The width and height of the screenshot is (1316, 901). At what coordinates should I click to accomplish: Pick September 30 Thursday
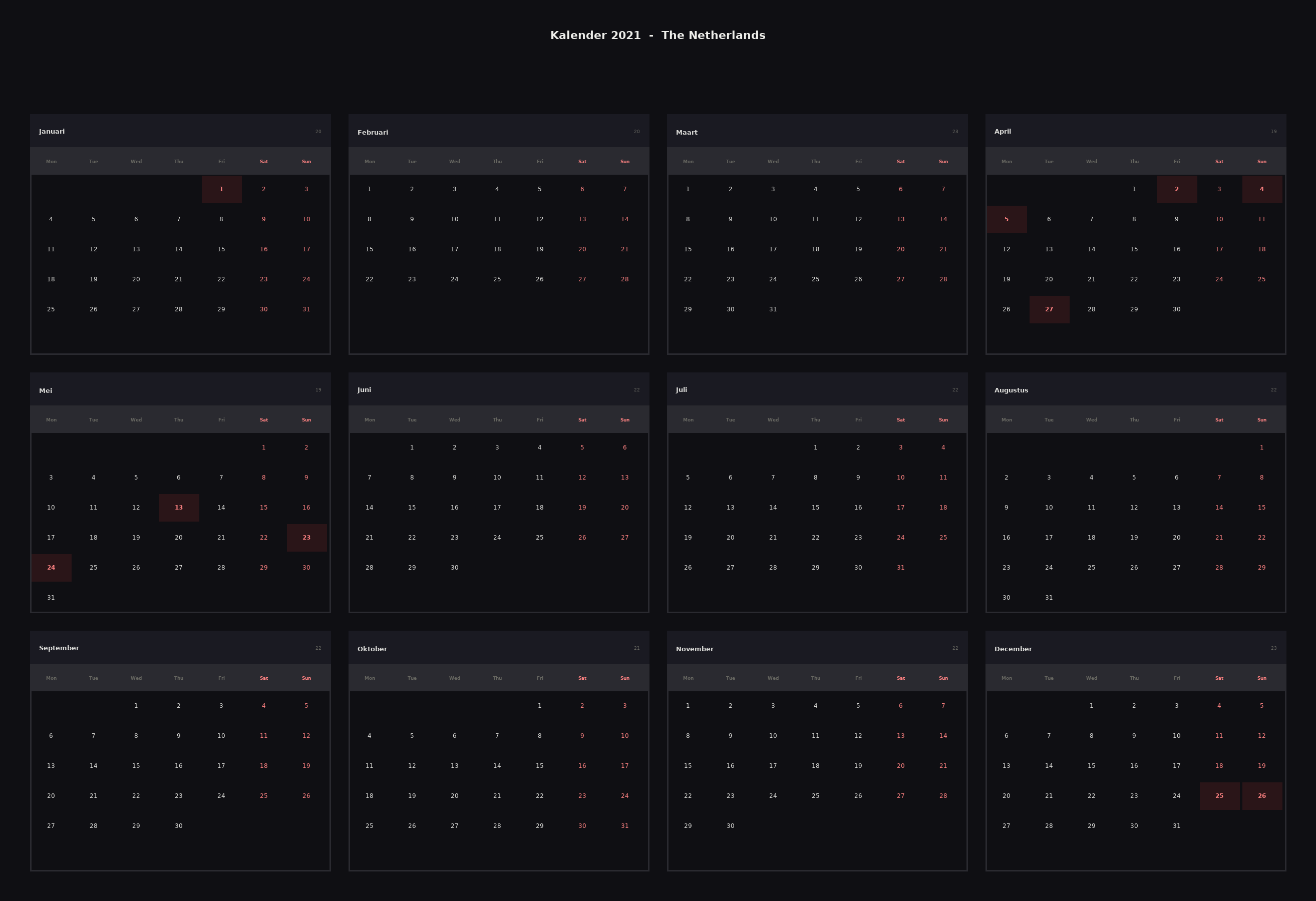(178, 826)
